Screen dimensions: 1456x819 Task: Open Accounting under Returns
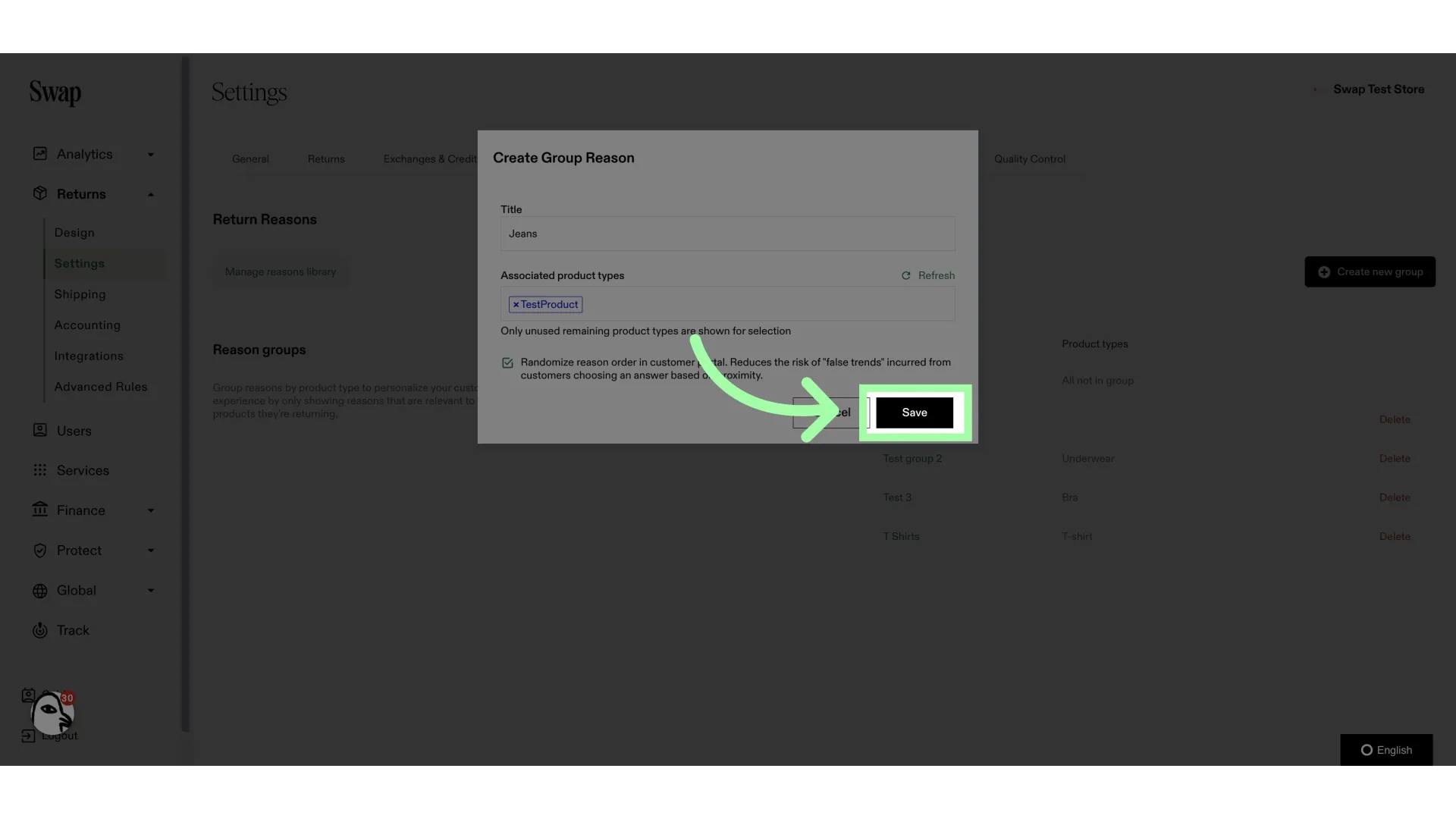(x=87, y=325)
